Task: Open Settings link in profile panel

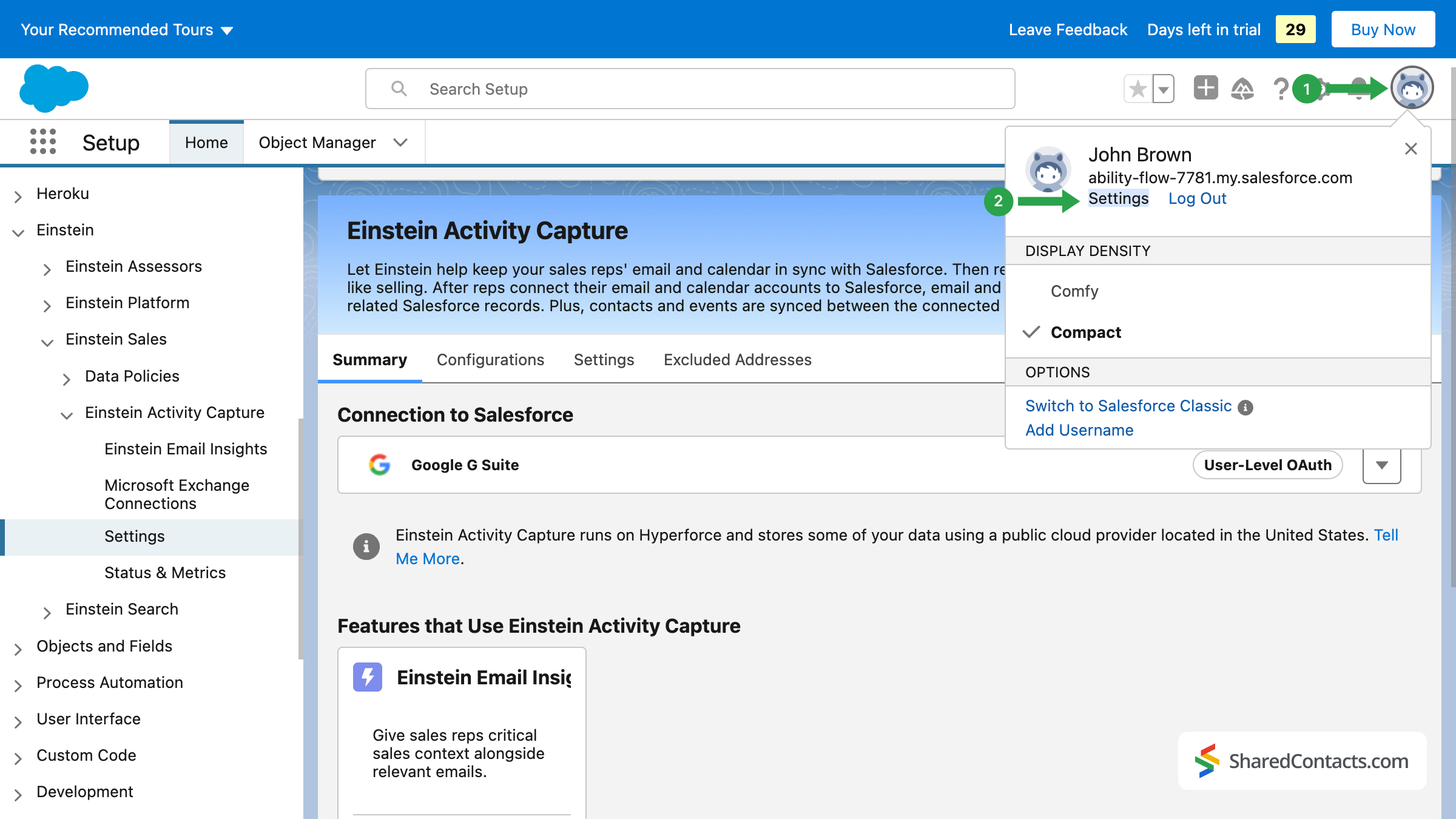Action: click(x=1118, y=198)
